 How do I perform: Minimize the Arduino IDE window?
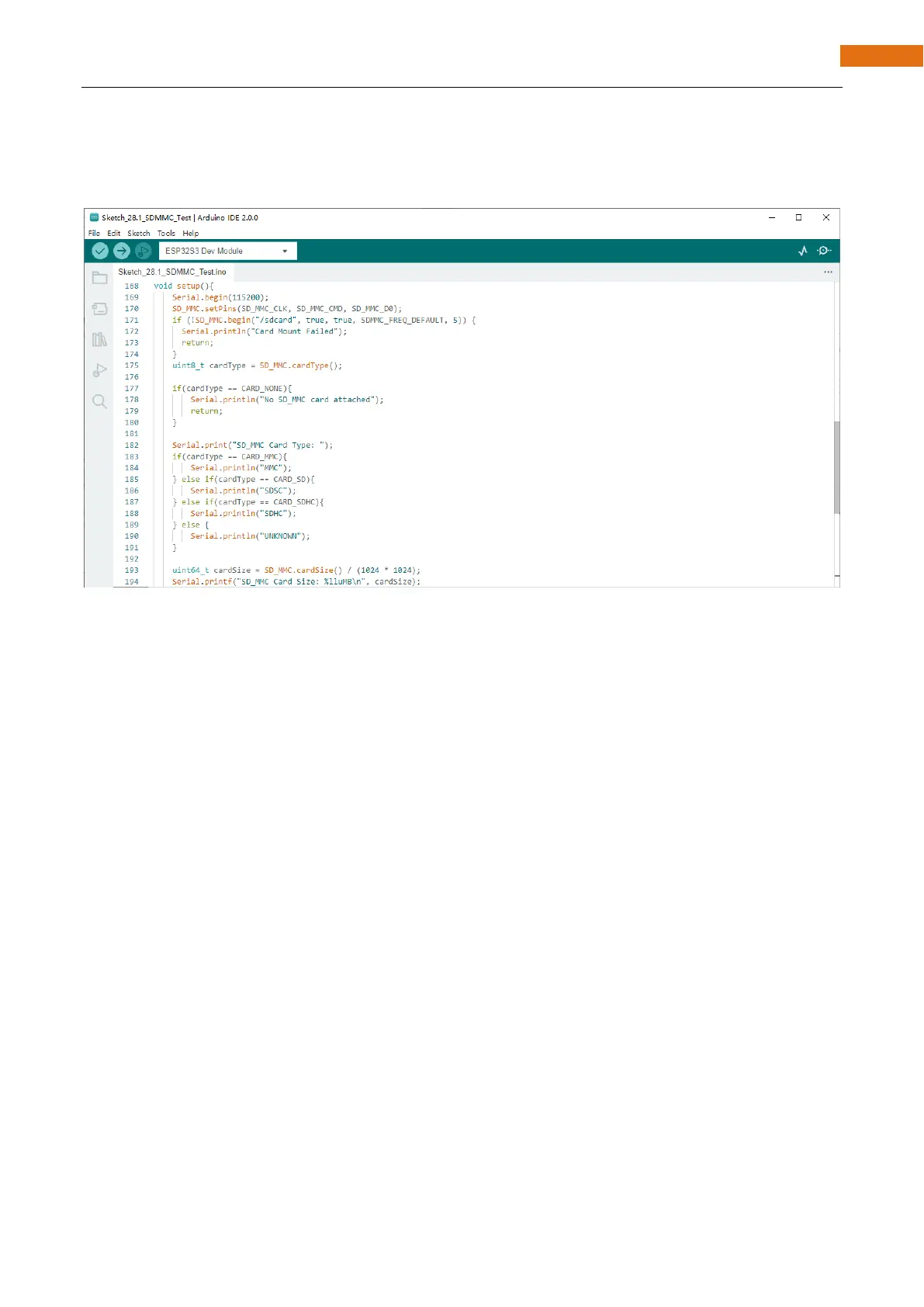point(772,217)
